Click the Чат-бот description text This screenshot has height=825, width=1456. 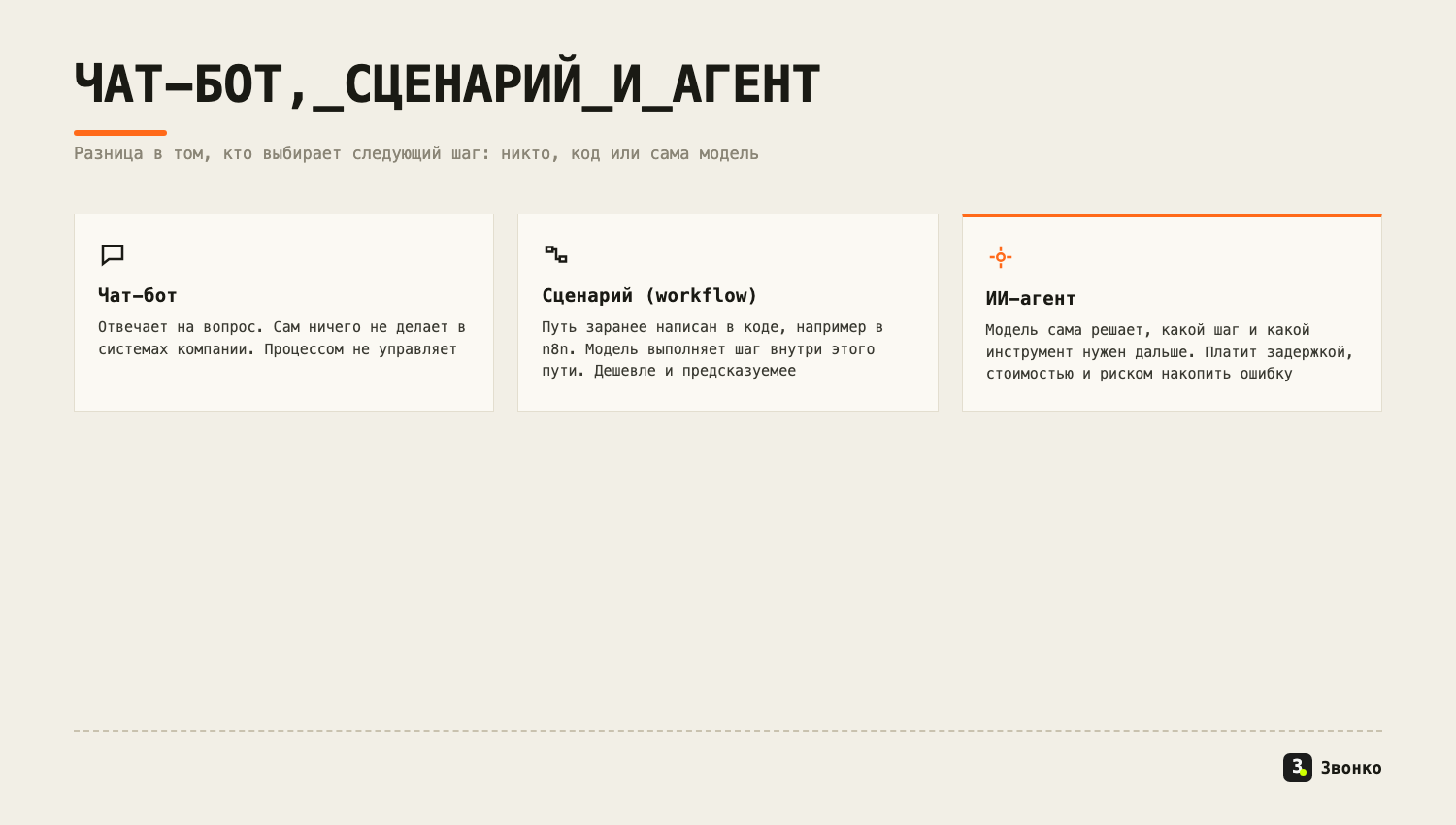tap(281, 338)
